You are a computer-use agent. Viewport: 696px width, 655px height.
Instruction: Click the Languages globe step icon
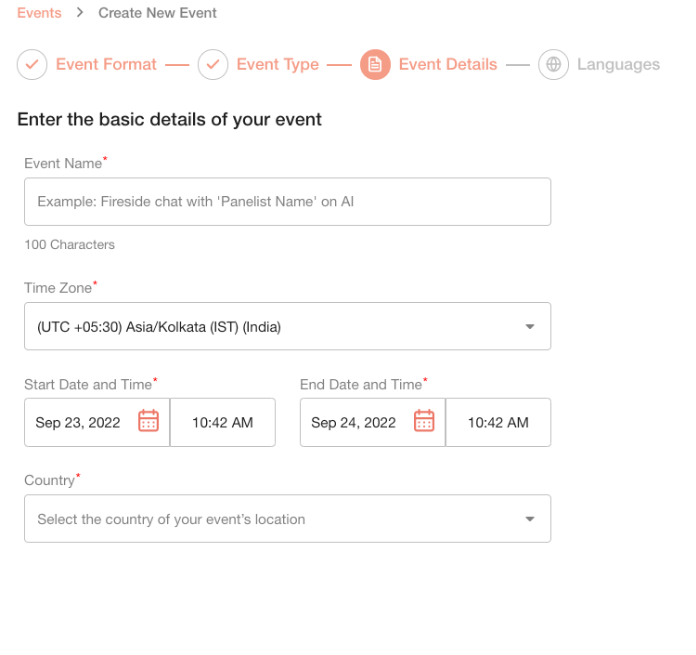(553, 65)
